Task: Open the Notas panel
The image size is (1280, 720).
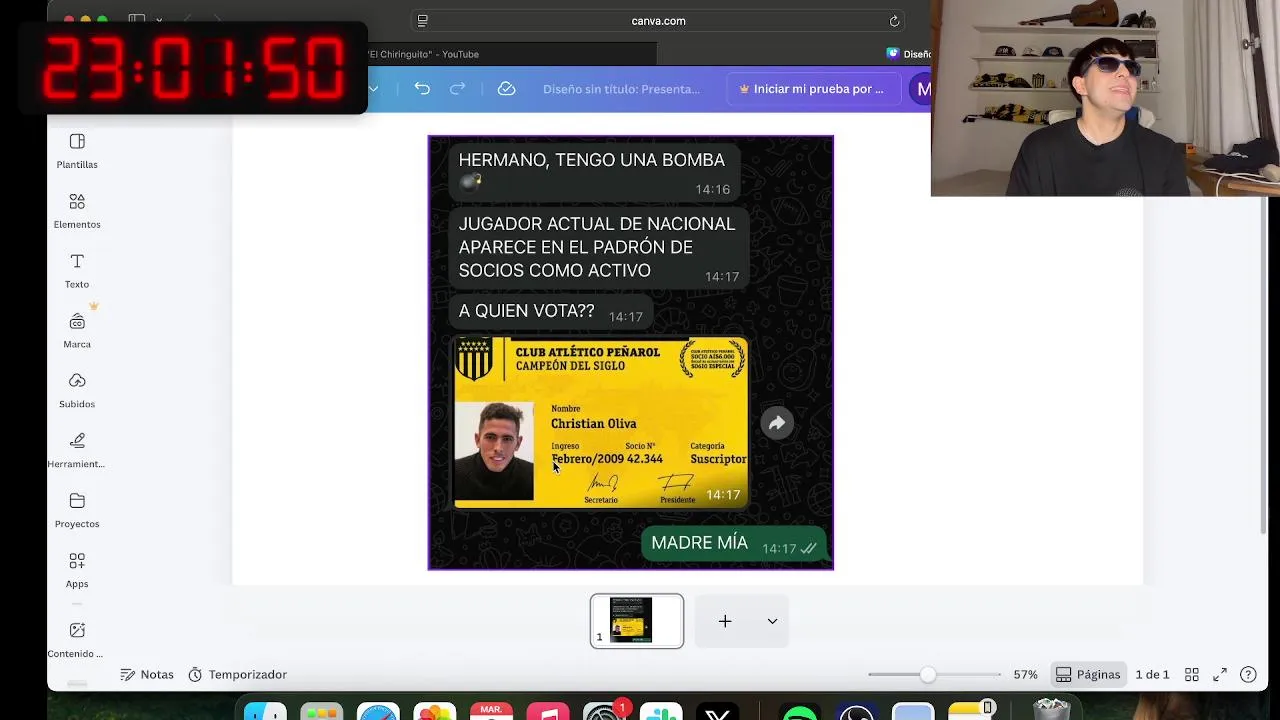Action: (147, 675)
